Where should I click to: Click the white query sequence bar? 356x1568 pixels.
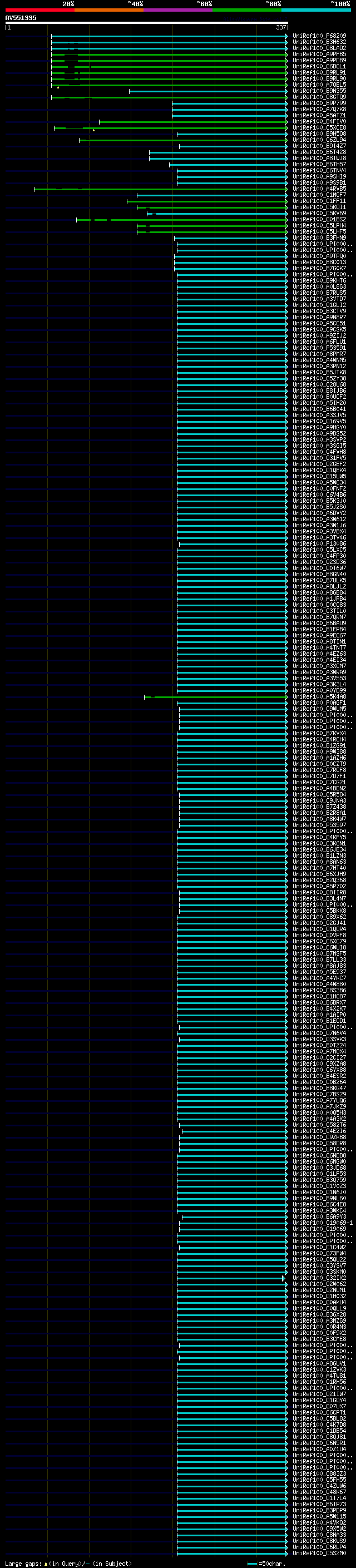pyautogui.click(x=147, y=22)
